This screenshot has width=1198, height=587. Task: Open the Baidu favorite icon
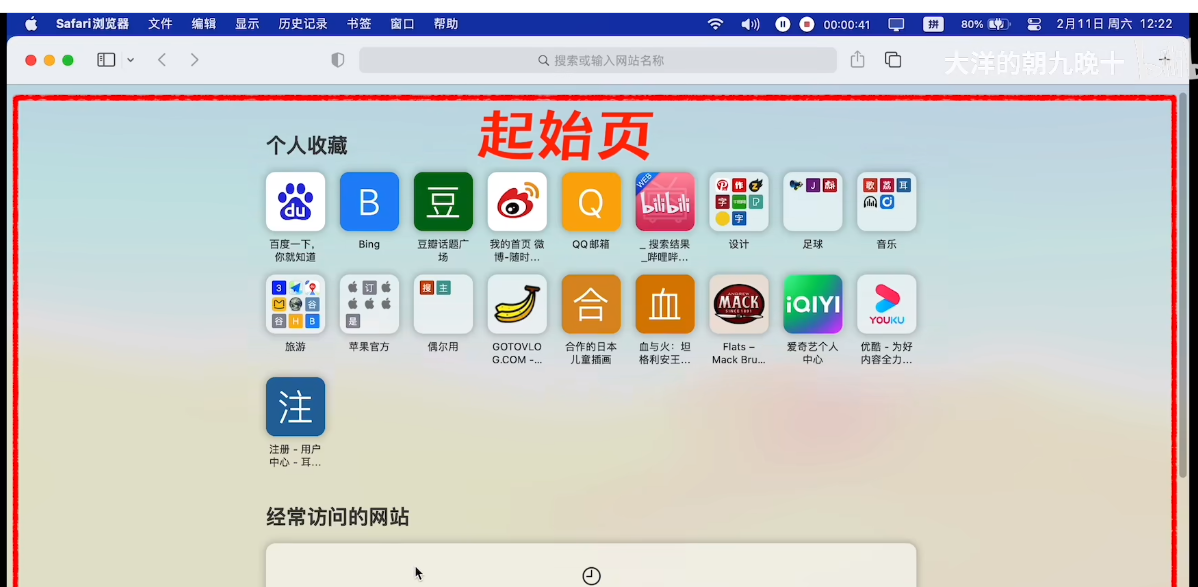click(x=295, y=201)
